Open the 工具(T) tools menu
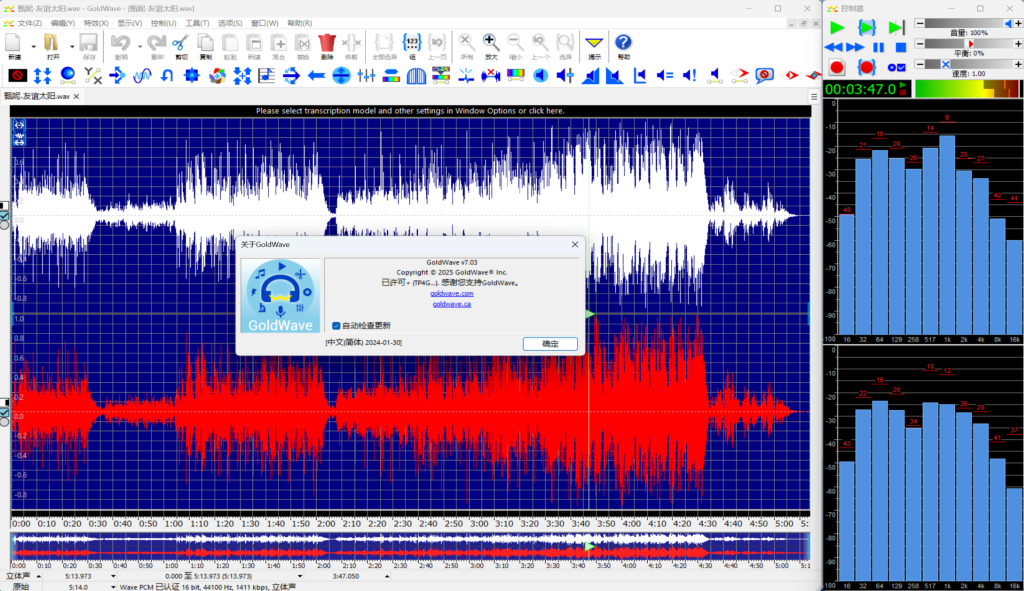The width and height of the screenshot is (1024, 591). [197, 22]
